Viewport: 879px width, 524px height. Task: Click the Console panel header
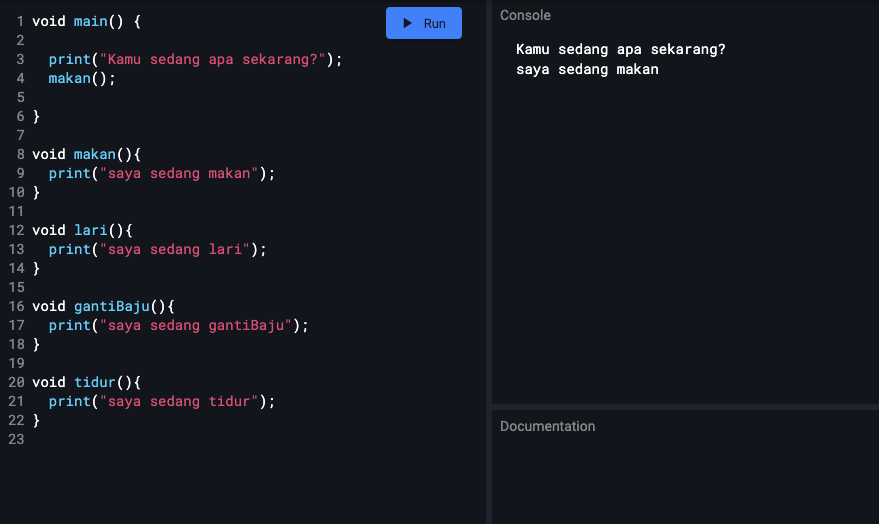(x=525, y=15)
